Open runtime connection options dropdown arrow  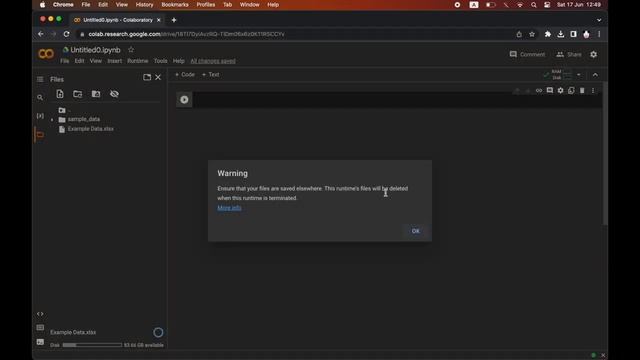[579, 75]
